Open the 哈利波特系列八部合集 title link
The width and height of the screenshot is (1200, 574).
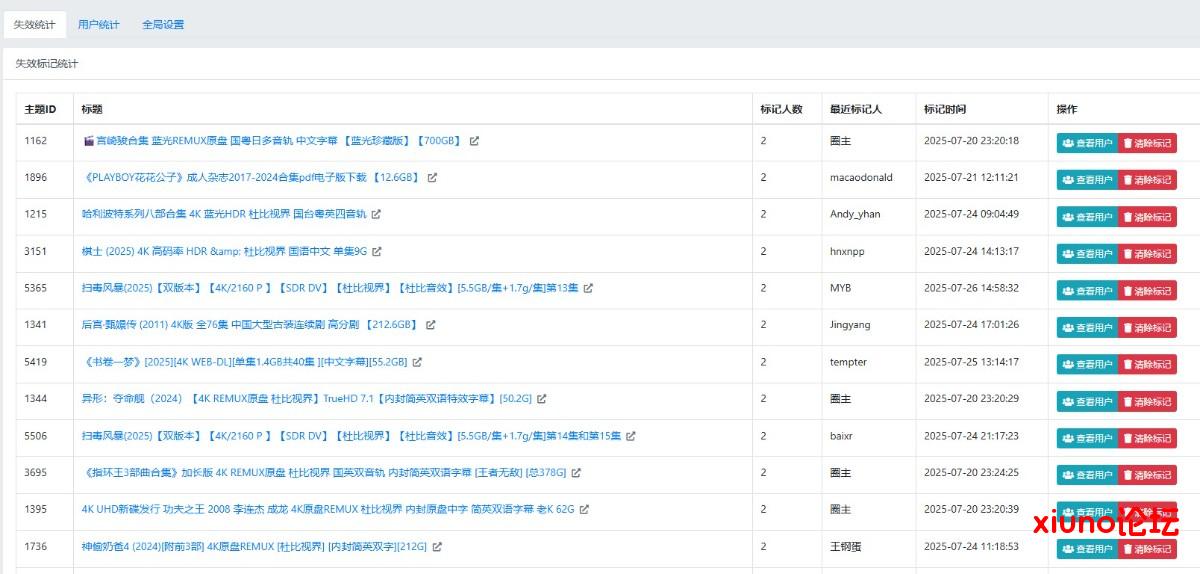click(224, 215)
